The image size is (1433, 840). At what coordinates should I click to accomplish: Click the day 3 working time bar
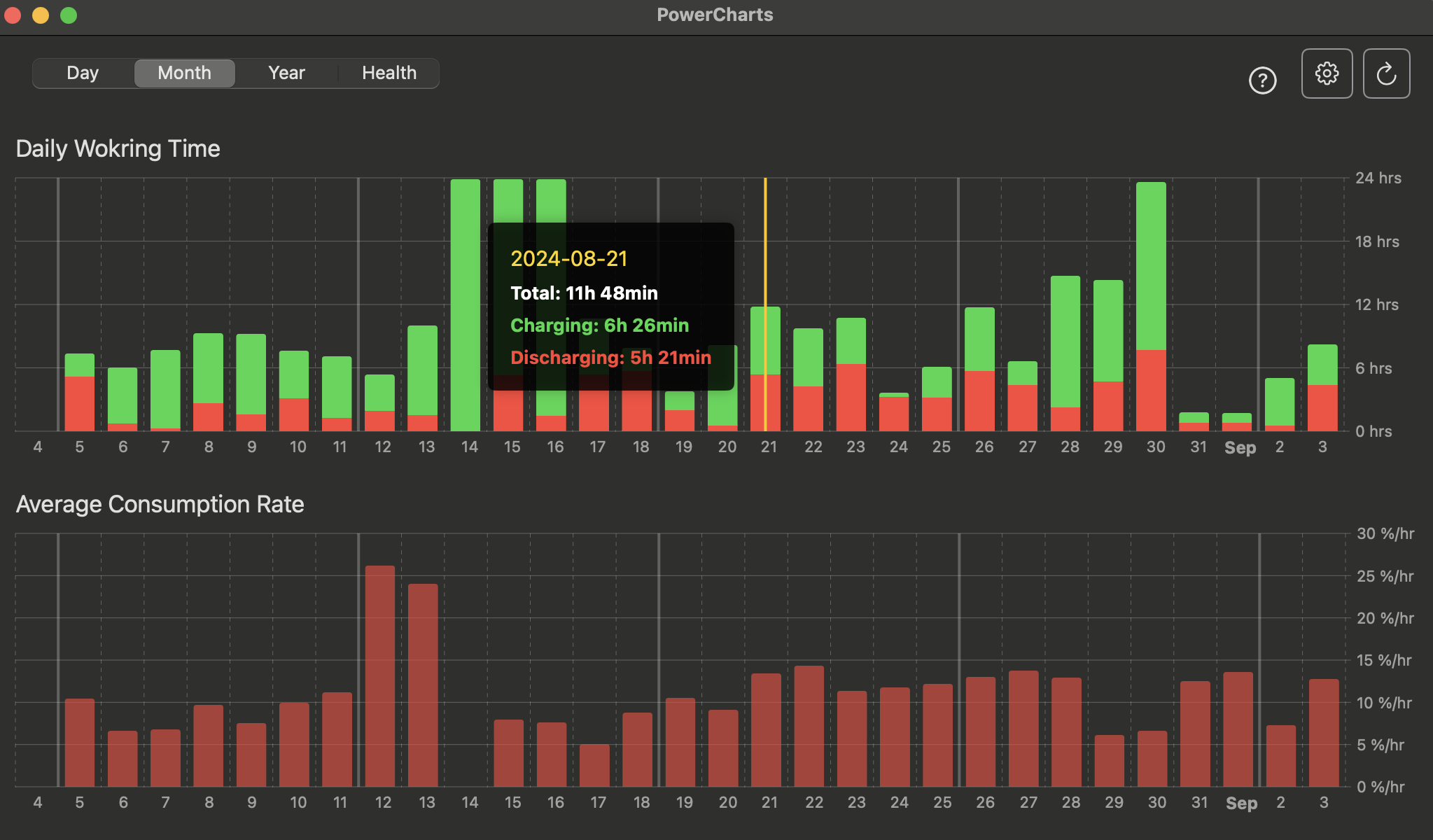point(1322,388)
